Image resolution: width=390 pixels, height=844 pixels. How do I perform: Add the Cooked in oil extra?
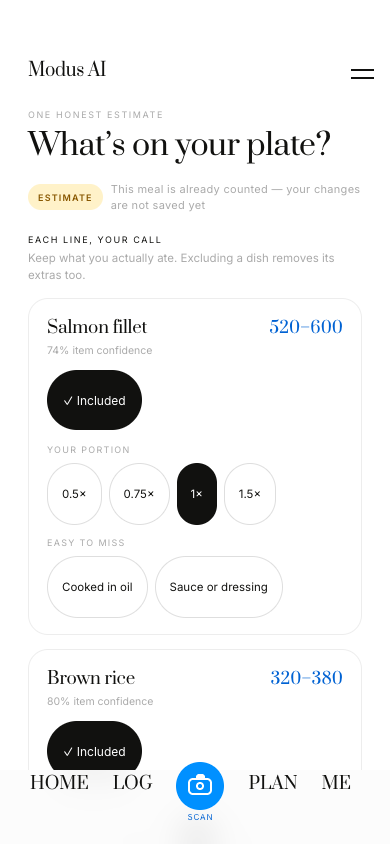pyautogui.click(x=97, y=587)
